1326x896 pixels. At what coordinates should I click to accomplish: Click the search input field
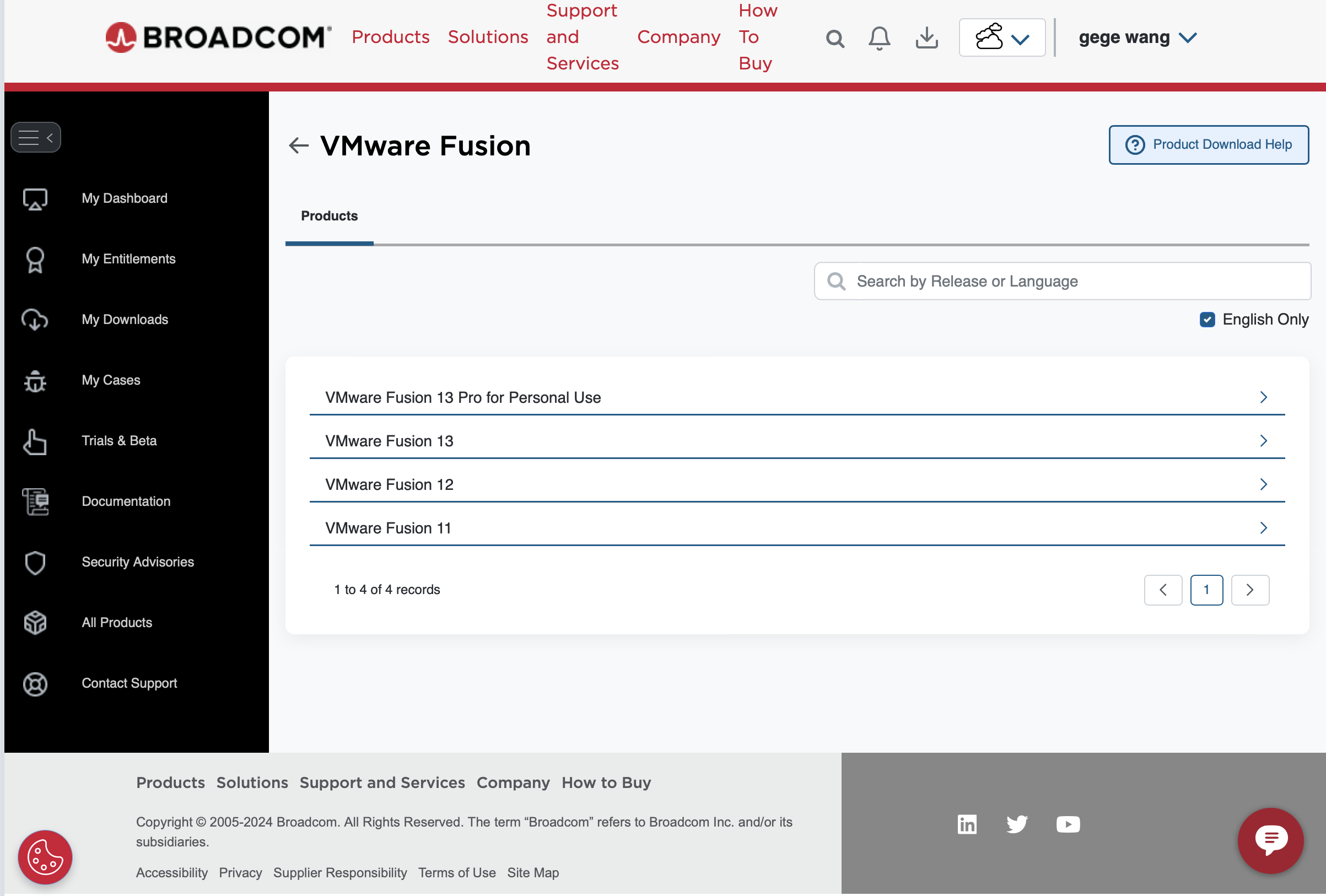[1062, 280]
